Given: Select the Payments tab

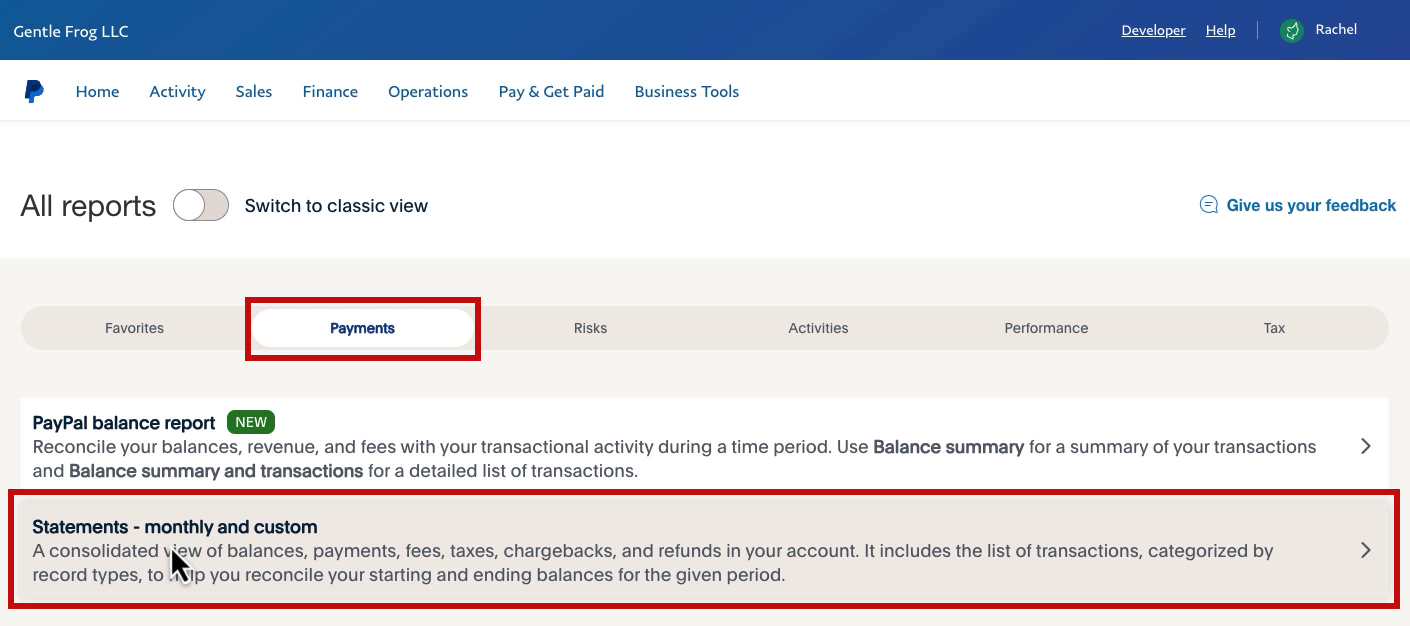Looking at the screenshot, I should (x=363, y=328).
